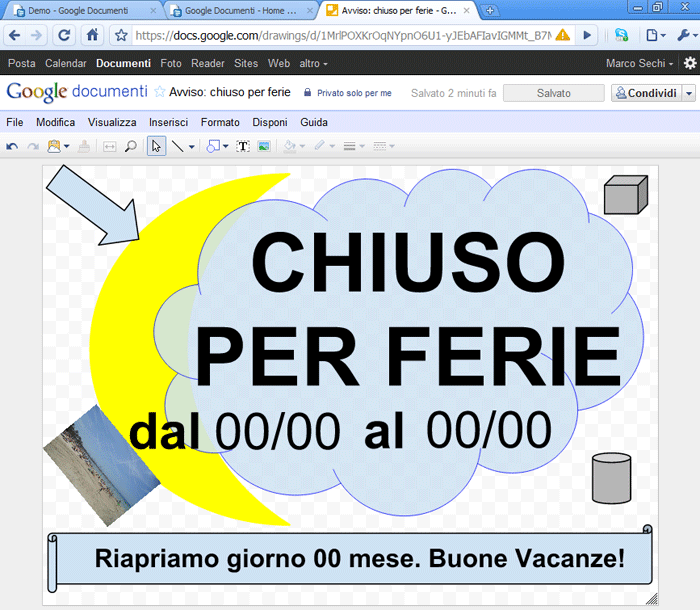Image resolution: width=700 pixels, height=610 pixels.
Task: Click the settings gear icon
Action: [690, 63]
